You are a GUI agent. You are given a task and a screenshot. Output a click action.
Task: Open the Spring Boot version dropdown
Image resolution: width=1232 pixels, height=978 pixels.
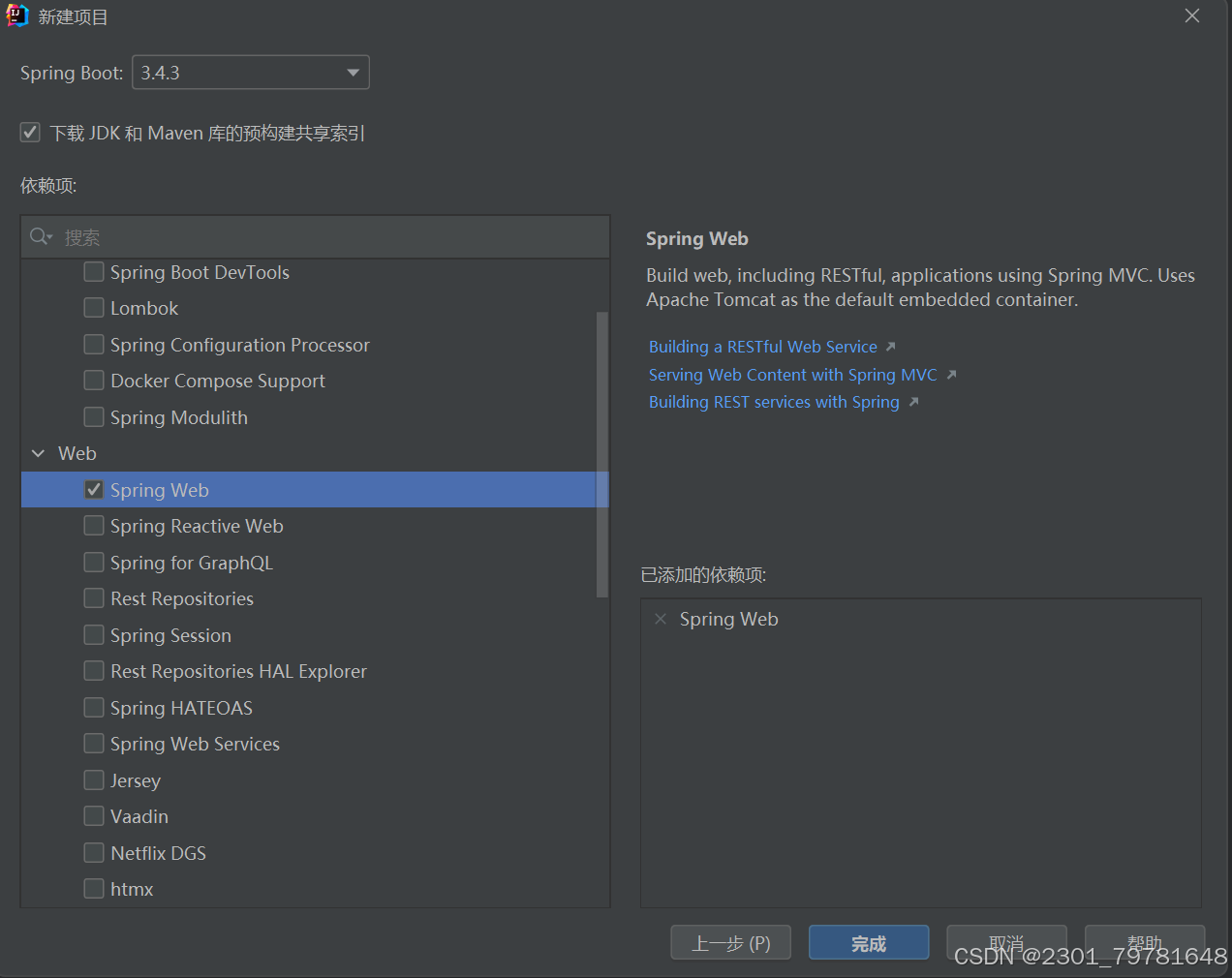(251, 73)
